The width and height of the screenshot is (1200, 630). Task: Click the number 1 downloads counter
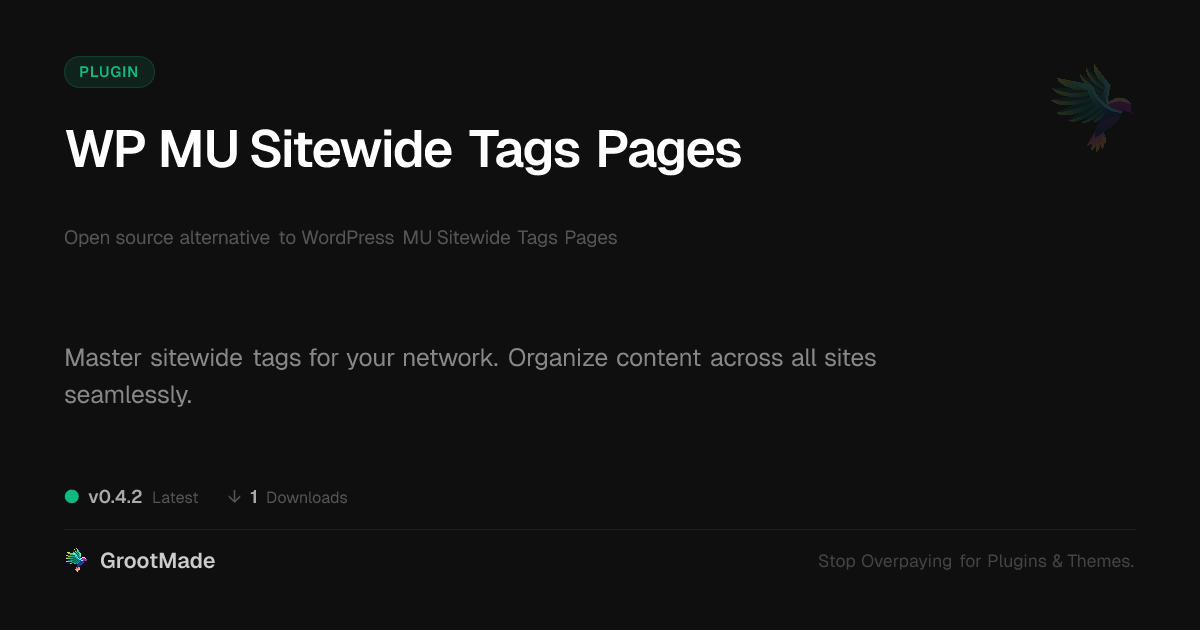[x=254, y=497]
